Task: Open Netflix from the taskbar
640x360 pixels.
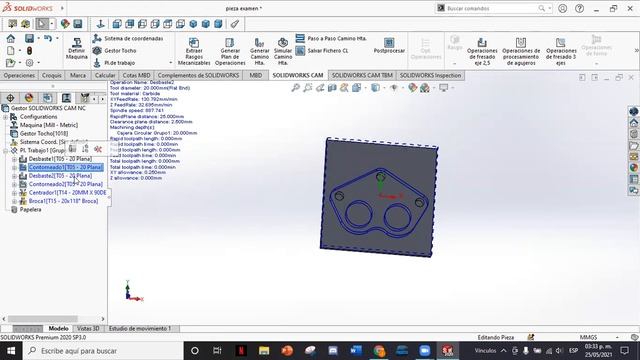Action: [x=241, y=351]
